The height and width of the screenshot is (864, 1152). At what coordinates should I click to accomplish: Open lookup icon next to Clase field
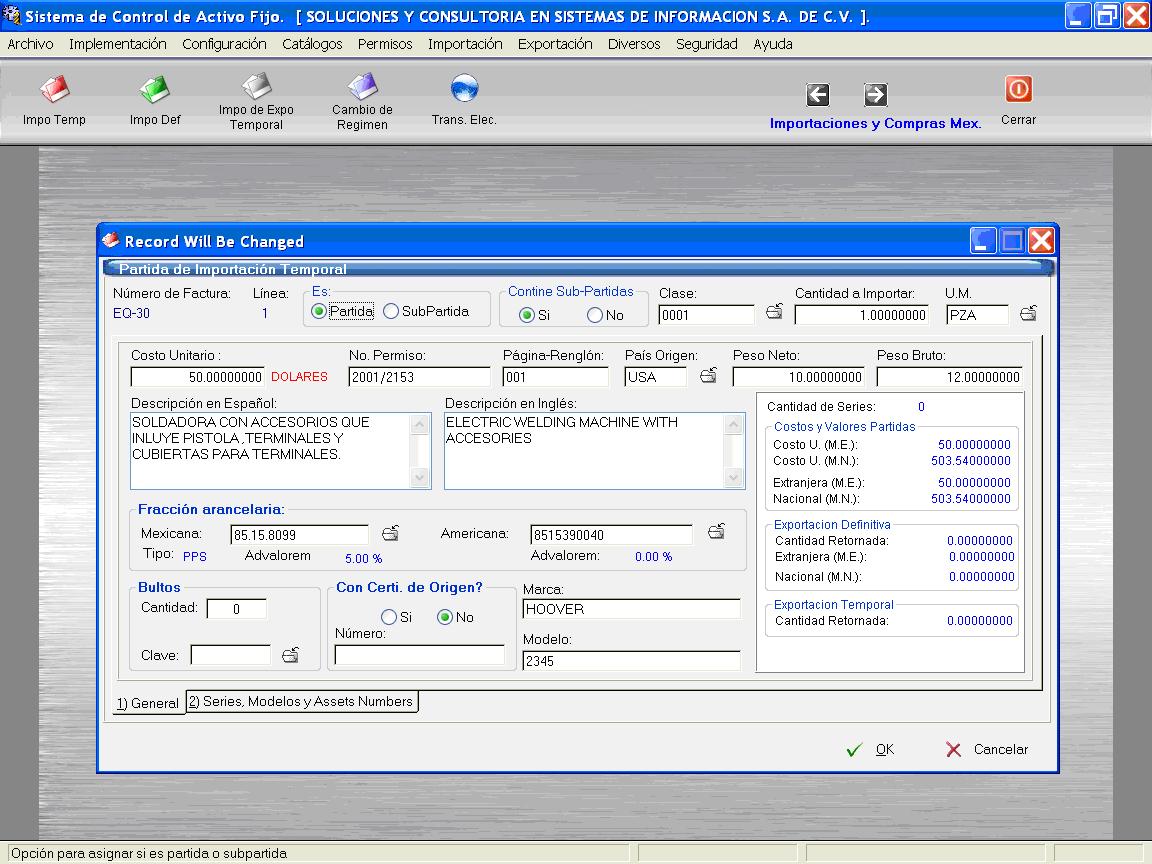point(774,312)
